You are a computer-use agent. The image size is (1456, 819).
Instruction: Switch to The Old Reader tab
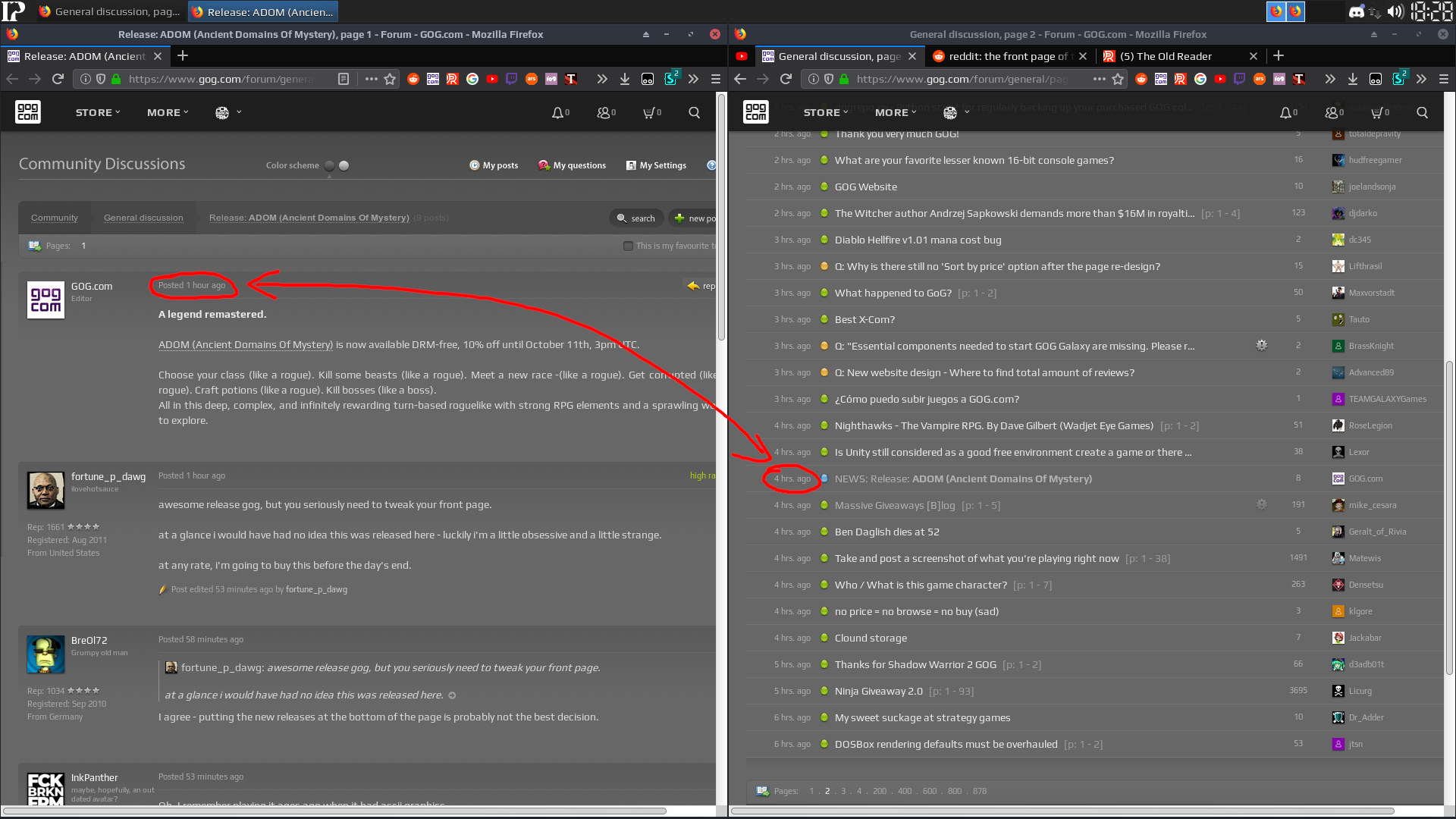click(1179, 56)
